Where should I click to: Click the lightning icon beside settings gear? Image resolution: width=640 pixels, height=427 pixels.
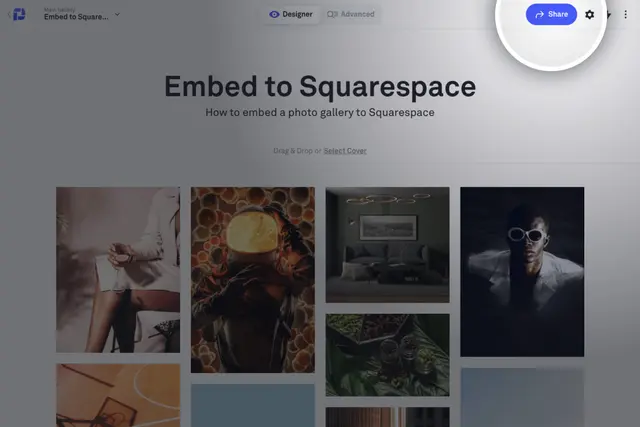(608, 15)
